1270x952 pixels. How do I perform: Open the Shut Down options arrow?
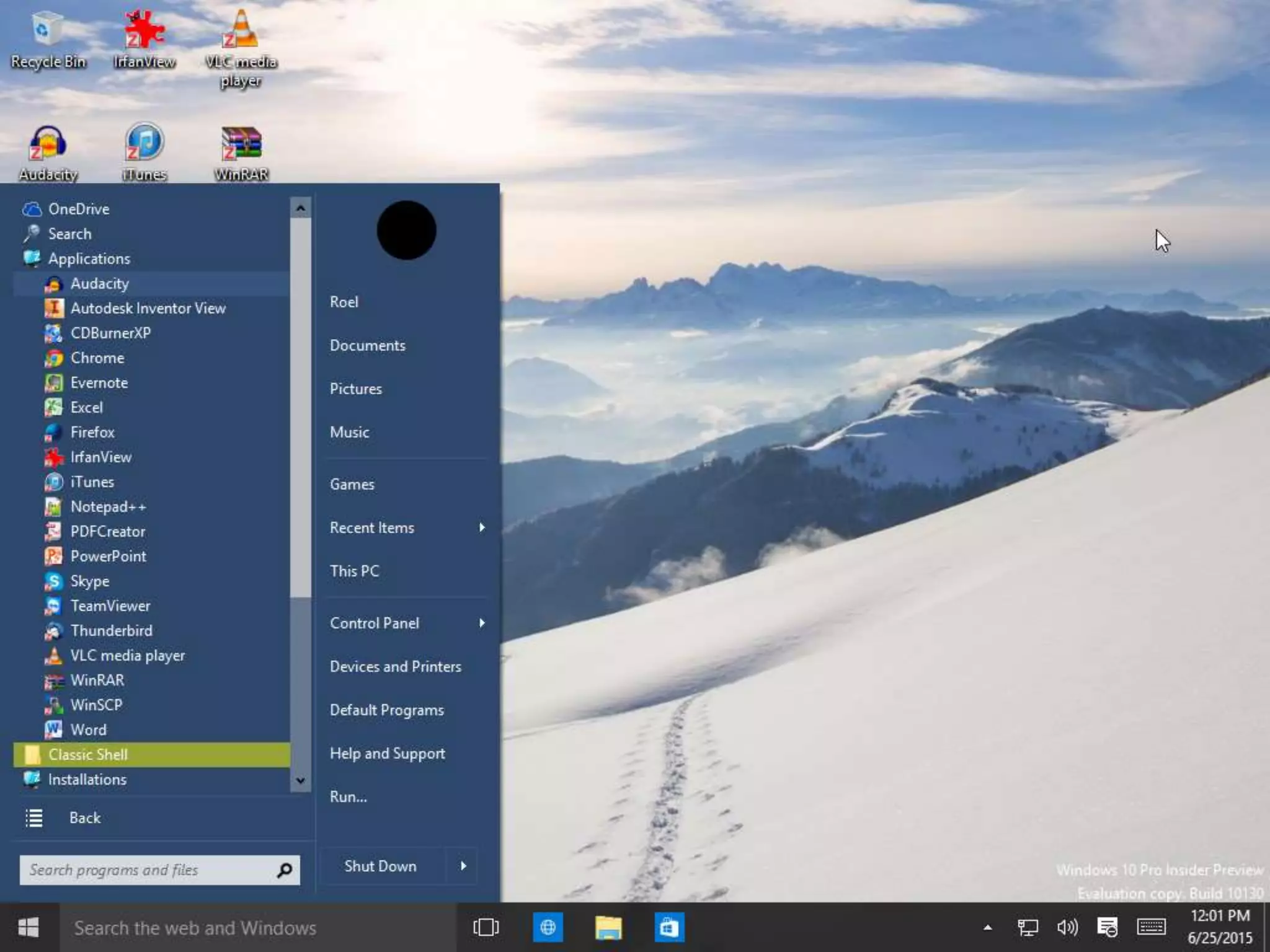[x=463, y=866]
